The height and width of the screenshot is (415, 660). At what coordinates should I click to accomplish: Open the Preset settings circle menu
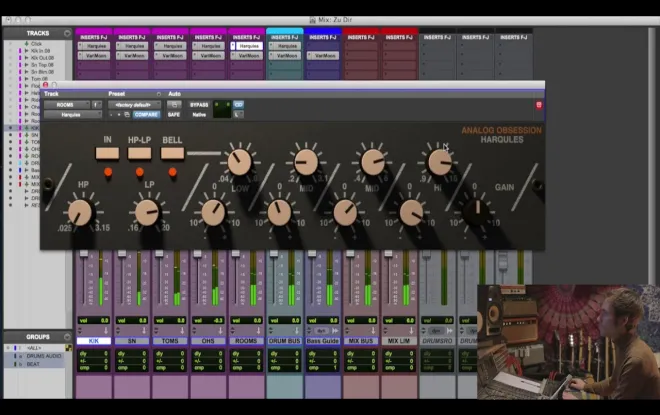pos(159,94)
